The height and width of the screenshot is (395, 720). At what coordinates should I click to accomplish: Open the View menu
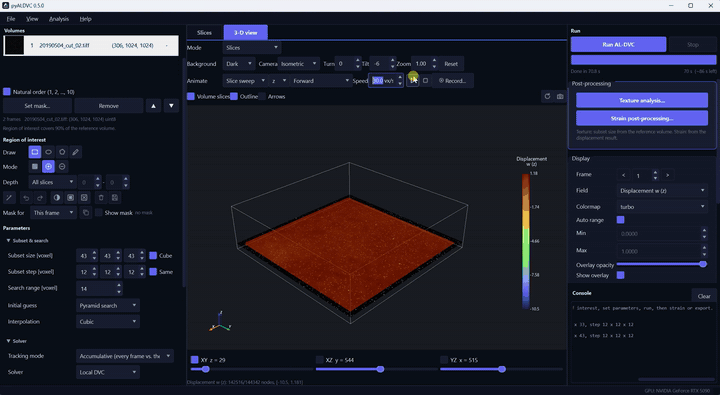click(x=32, y=19)
